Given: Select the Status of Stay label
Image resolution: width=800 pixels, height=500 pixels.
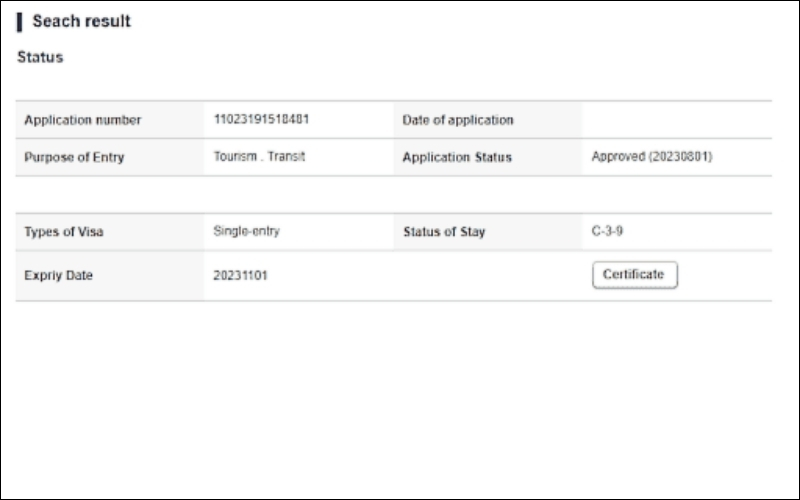Looking at the screenshot, I should [x=444, y=232].
